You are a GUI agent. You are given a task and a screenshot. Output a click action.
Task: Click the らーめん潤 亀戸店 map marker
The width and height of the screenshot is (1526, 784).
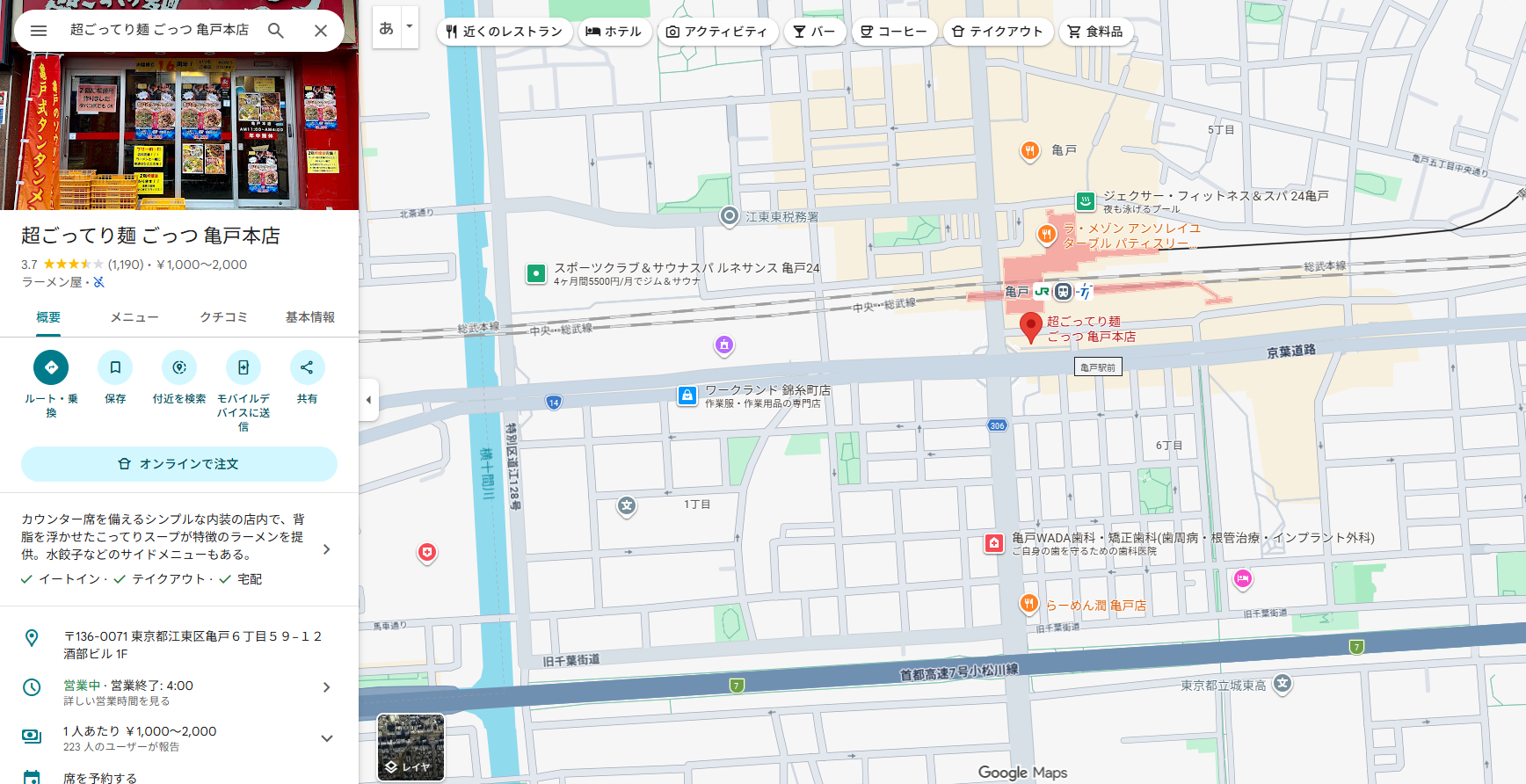coord(1029,604)
